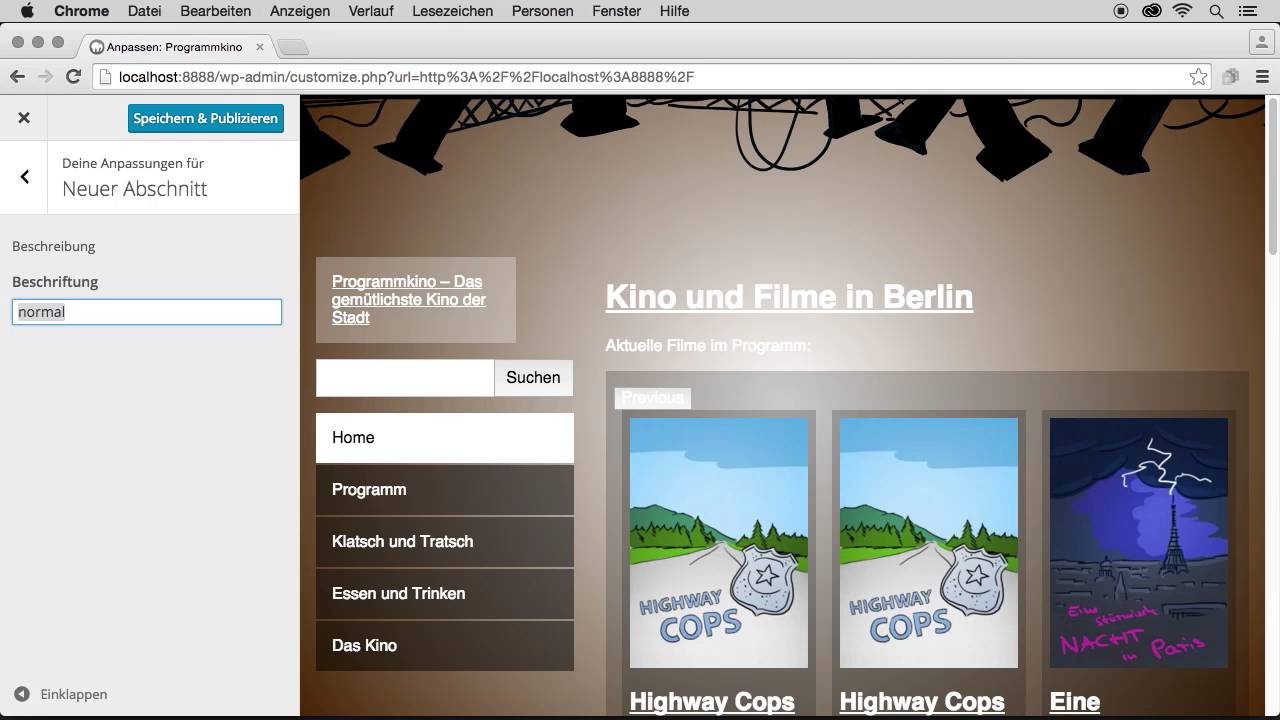Click Spotlight search icon in menu bar
Image resolution: width=1280 pixels, height=720 pixels.
tap(1216, 11)
